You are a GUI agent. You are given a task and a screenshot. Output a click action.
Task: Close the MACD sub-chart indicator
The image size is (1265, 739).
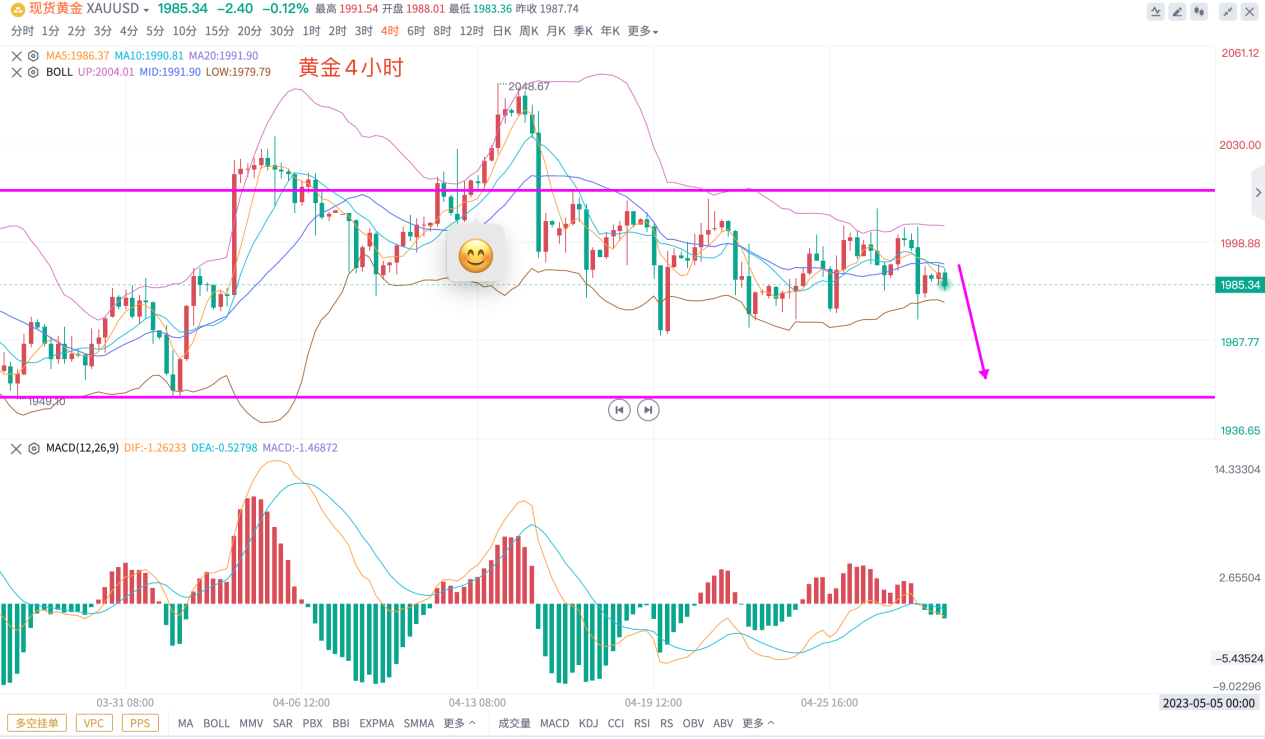(16, 449)
